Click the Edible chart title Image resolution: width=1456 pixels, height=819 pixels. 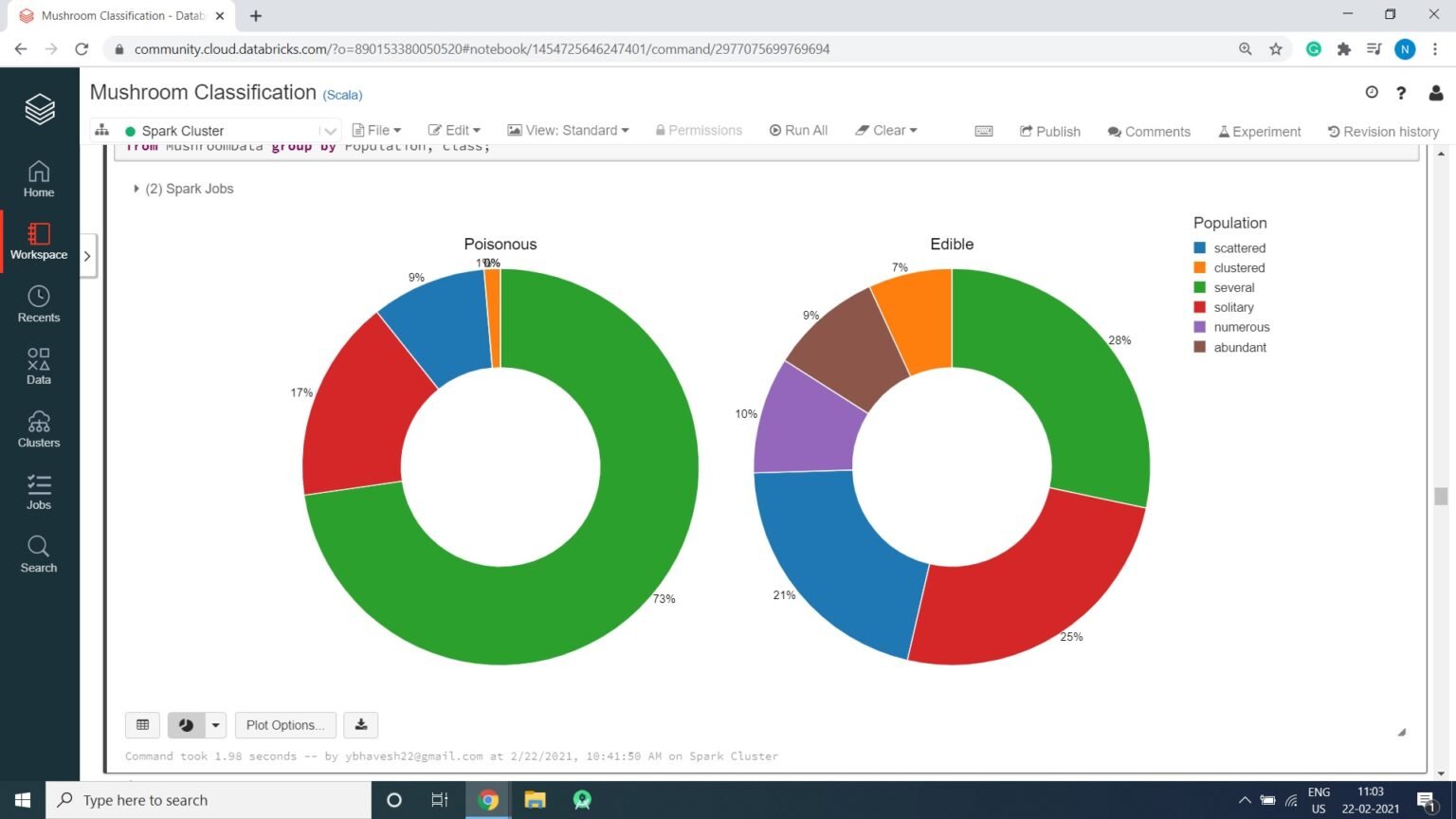(952, 244)
